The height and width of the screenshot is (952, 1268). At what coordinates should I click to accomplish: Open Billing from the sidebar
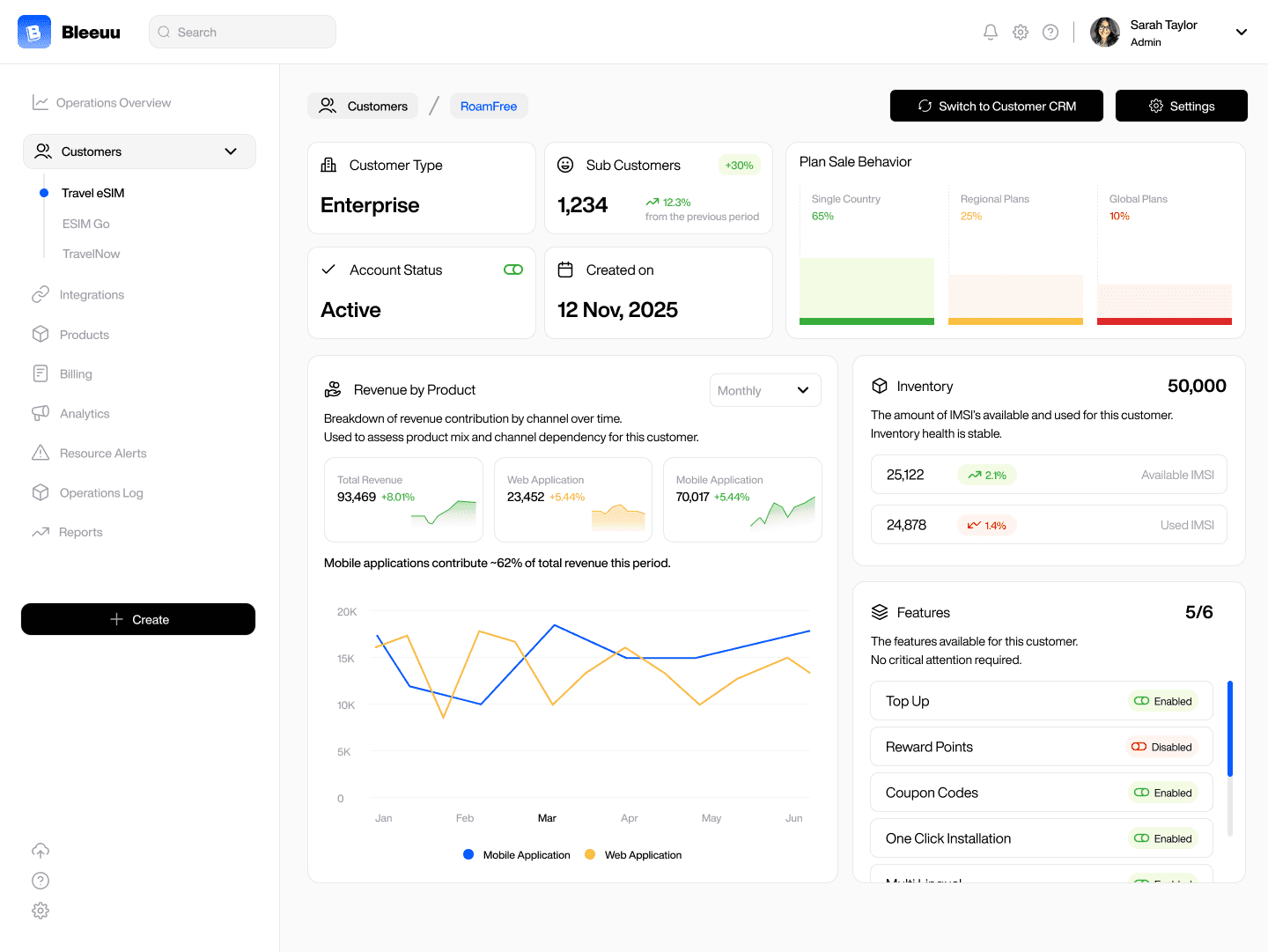[62, 374]
